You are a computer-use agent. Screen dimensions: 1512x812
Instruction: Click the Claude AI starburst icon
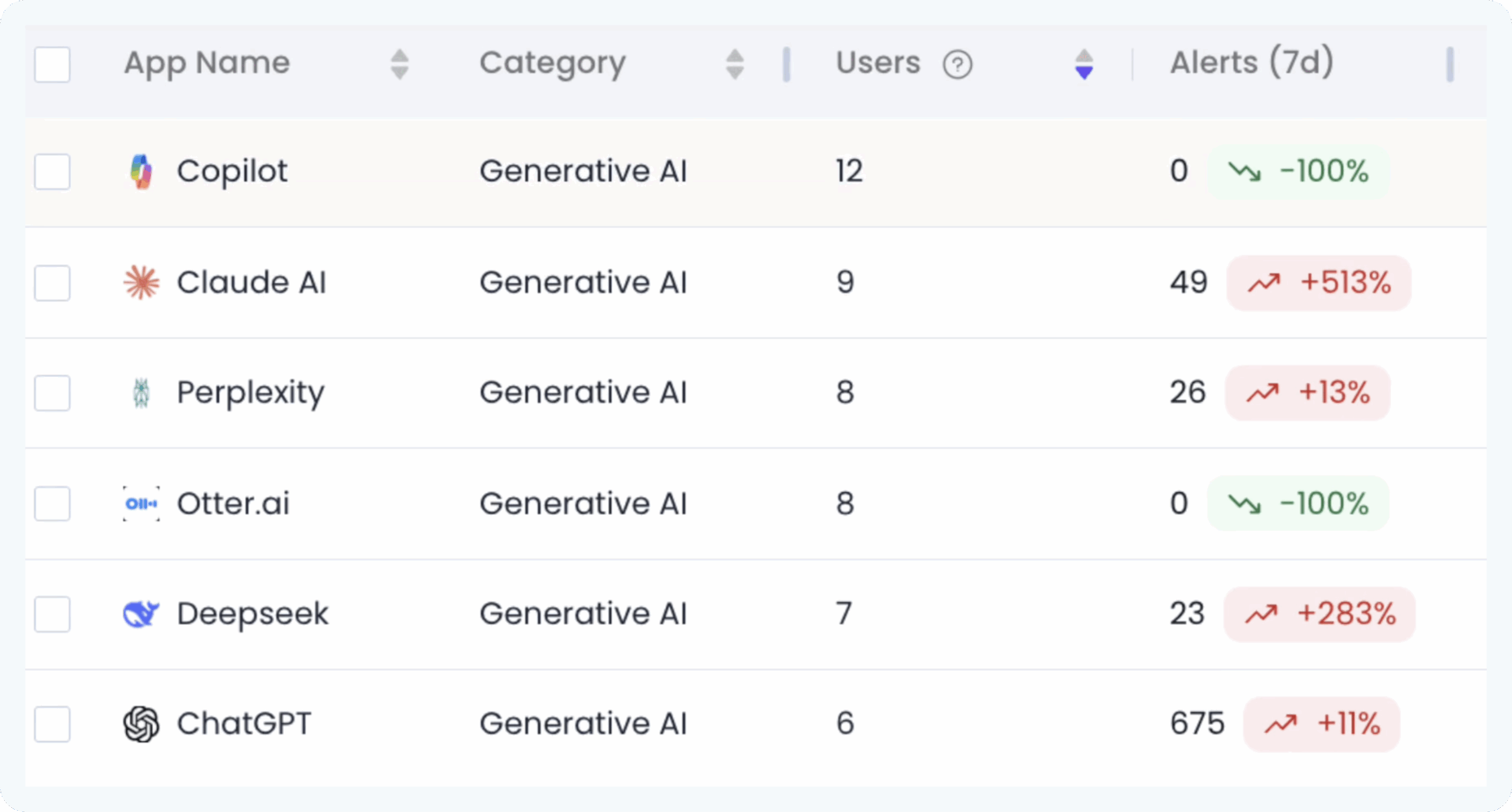click(x=141, y=282)
